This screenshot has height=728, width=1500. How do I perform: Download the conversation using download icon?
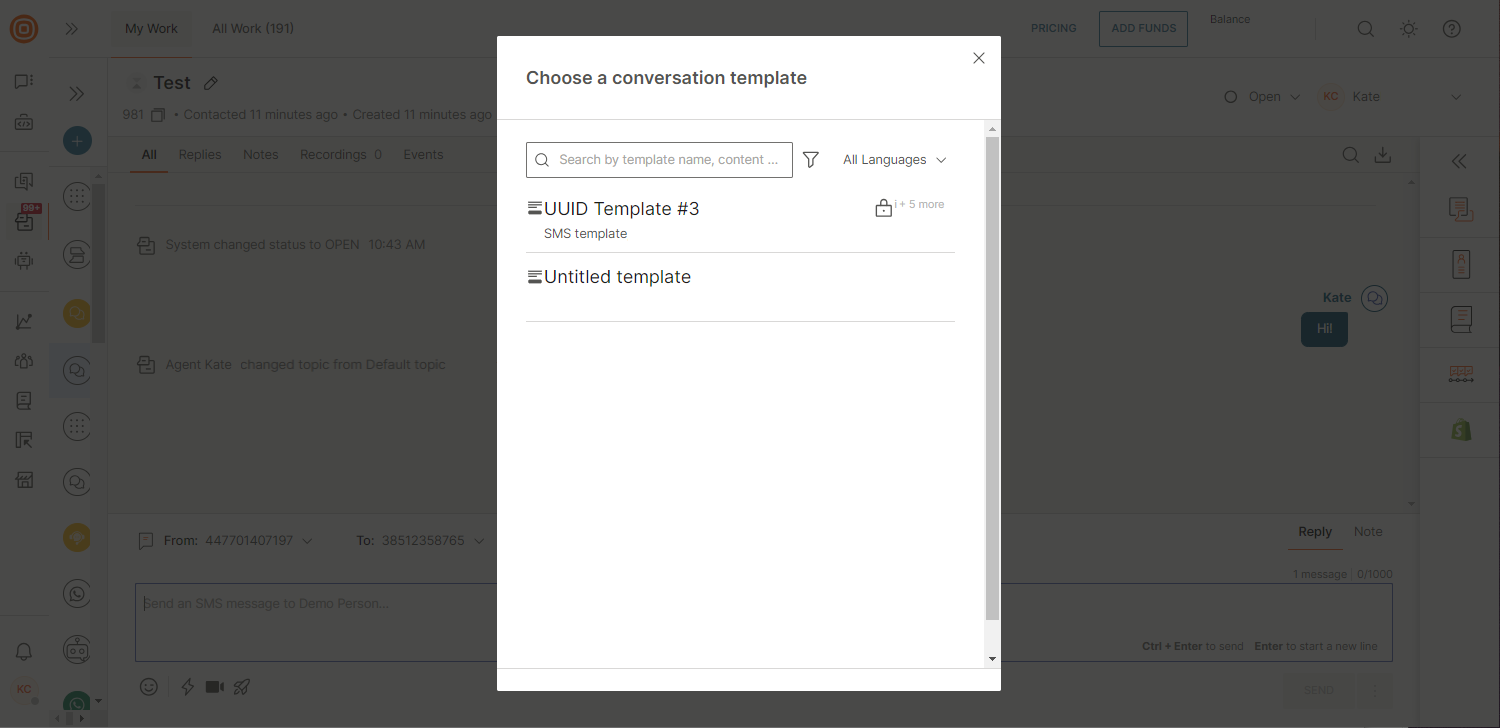[1383, 155]
